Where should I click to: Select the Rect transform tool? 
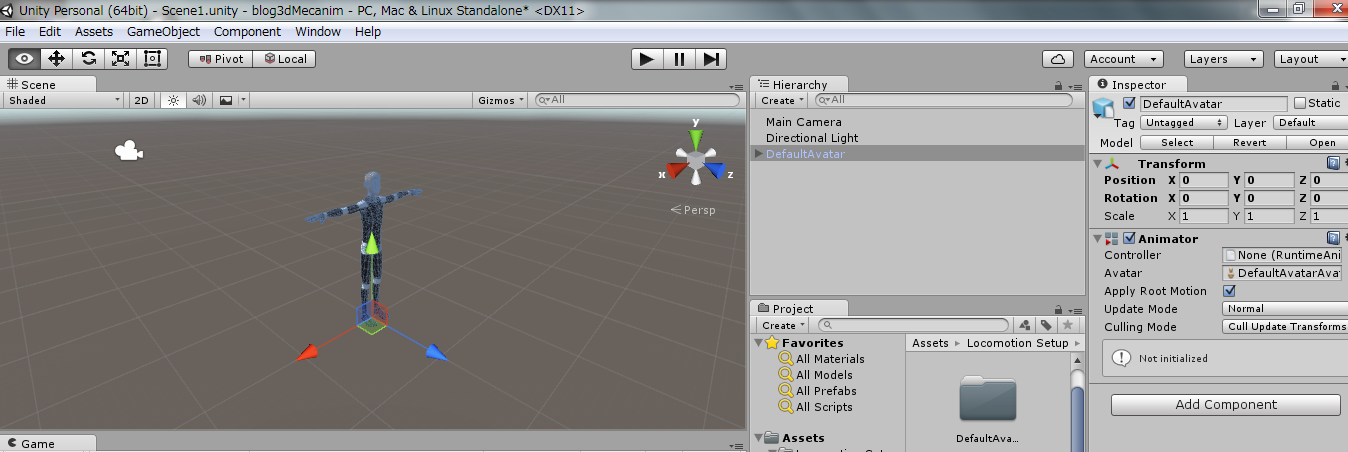pos(153,59)
